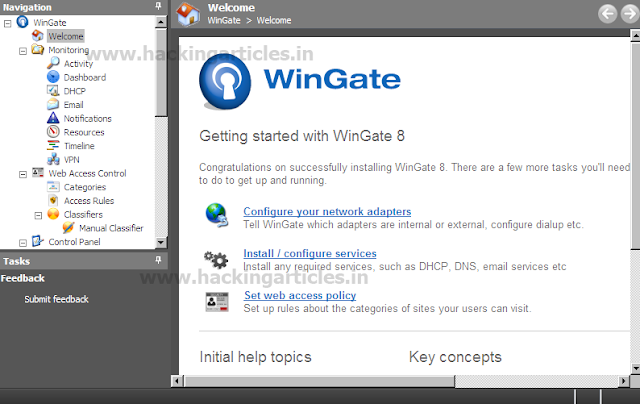This screenshot has width=640, height=404.
Task: Click content vertical scroll down arrow
Action: click(635, 368)
